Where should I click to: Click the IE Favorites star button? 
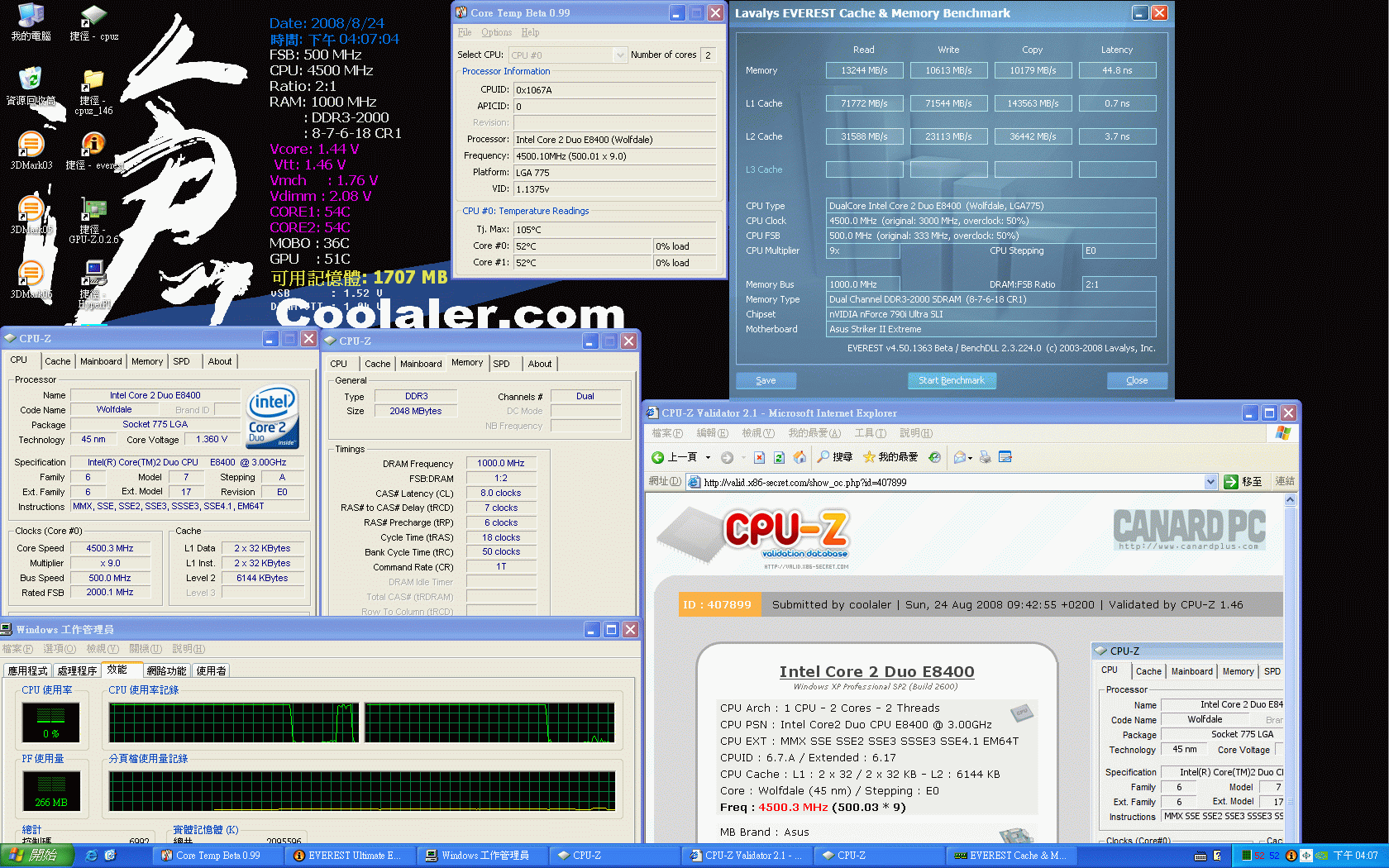coord(890,457)
